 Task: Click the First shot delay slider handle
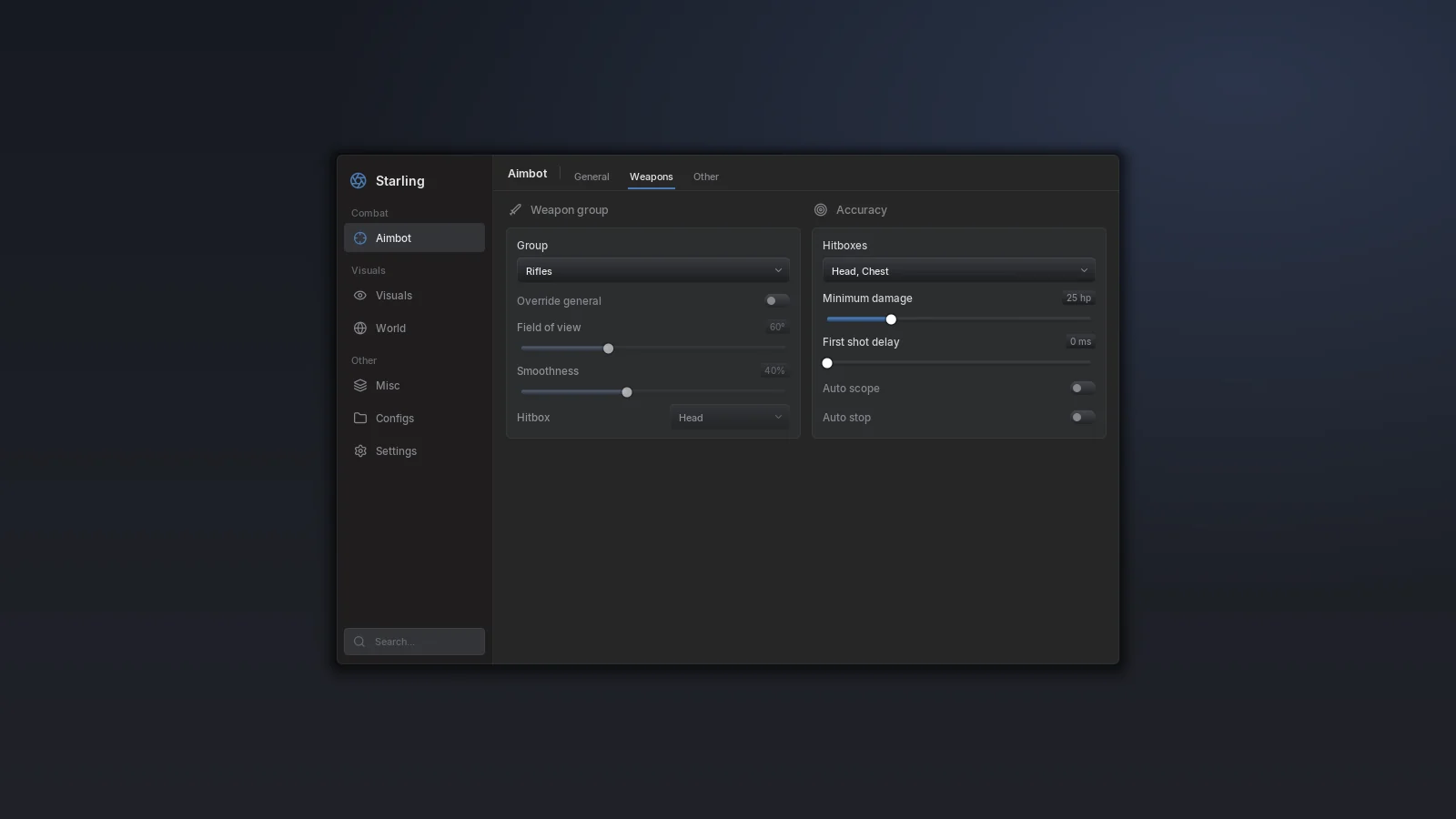pyautogui.click(x=827, y=363)
